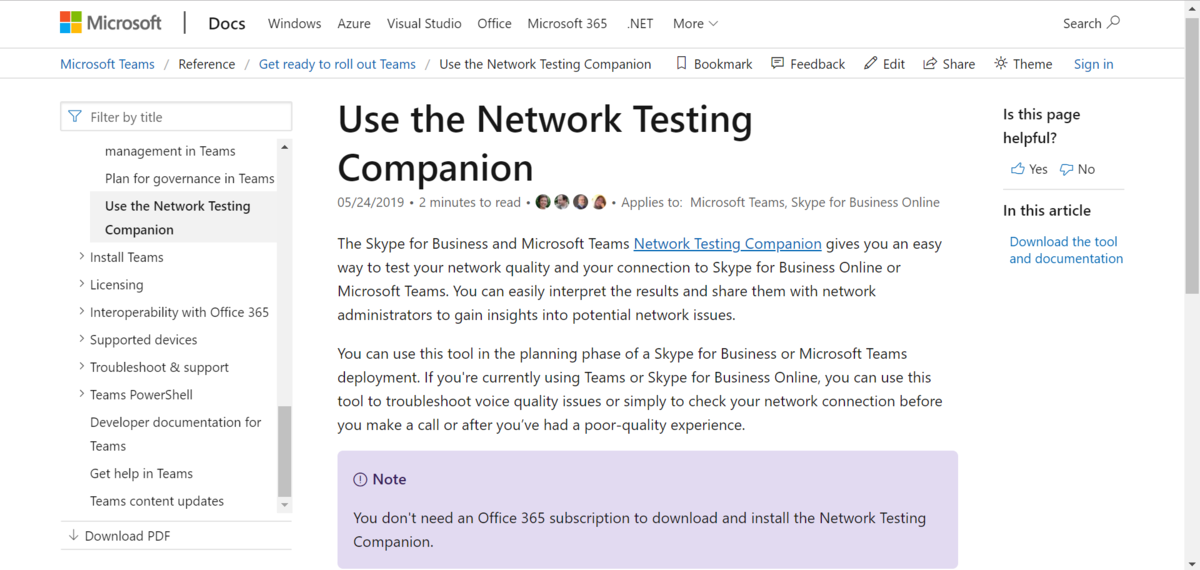Click the first contributor avatar
The width and height of the screenshot is (1200, 570).
click(543, 202)
